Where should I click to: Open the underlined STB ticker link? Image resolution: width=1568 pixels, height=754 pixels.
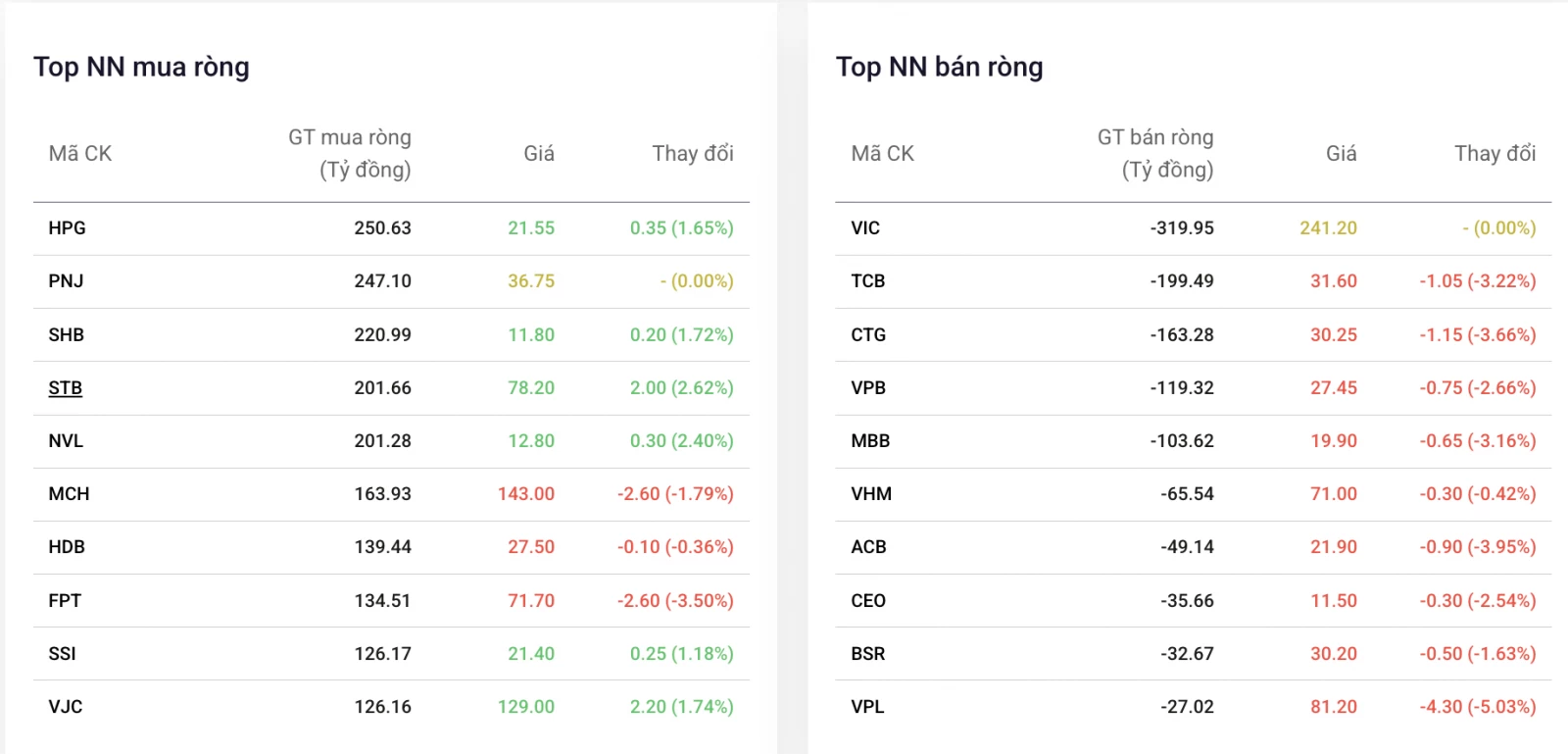[x=65, y=388]
